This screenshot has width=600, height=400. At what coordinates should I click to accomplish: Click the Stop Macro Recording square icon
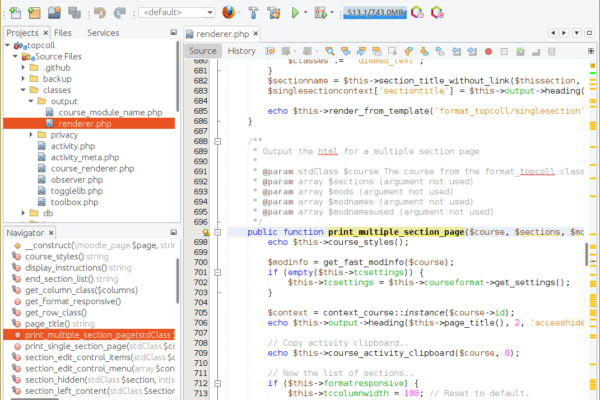point(504,51)
